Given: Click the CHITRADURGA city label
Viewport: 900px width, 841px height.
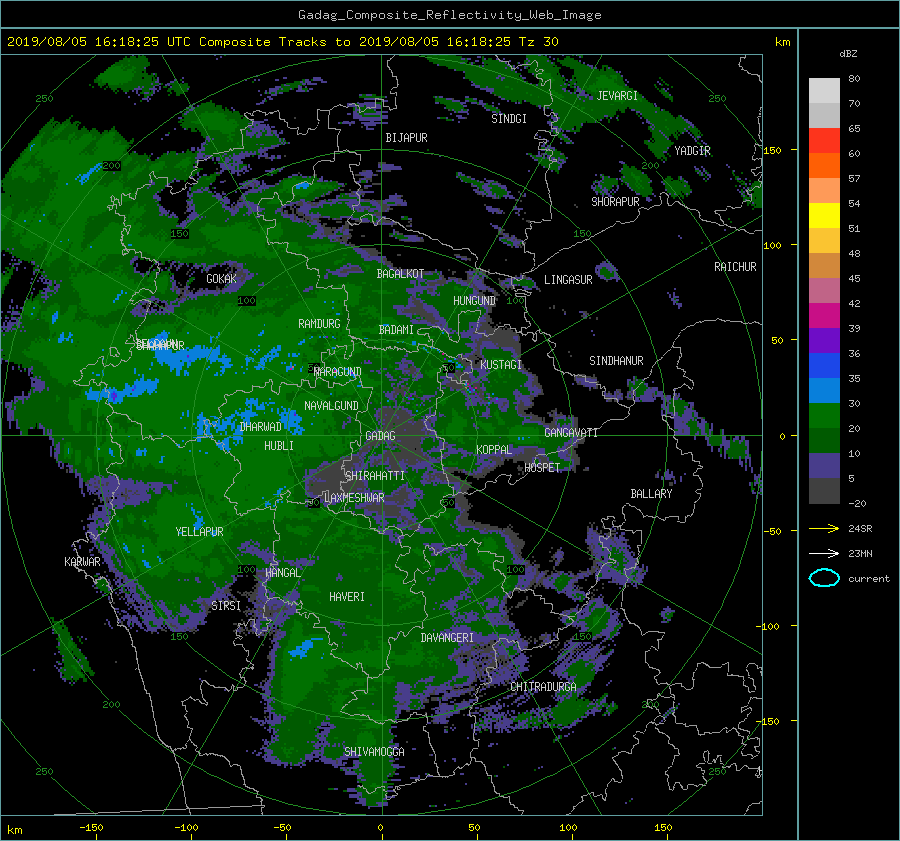Looking at the screenshot, I should coord(543,687).
